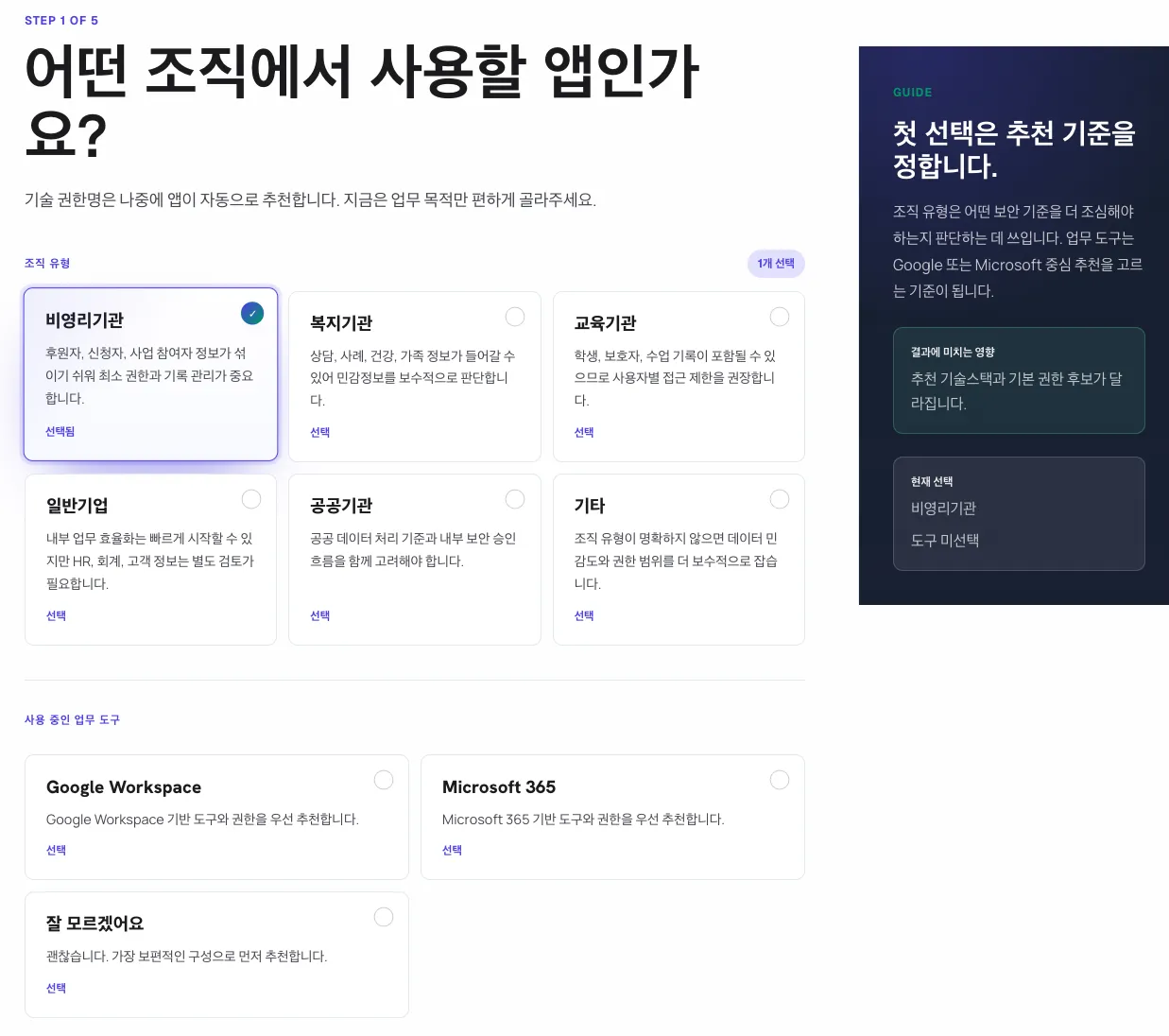Click 선택 link under 교육기관
Viewport: 1169px width, 1036px height.
click(x=584, y=432)
